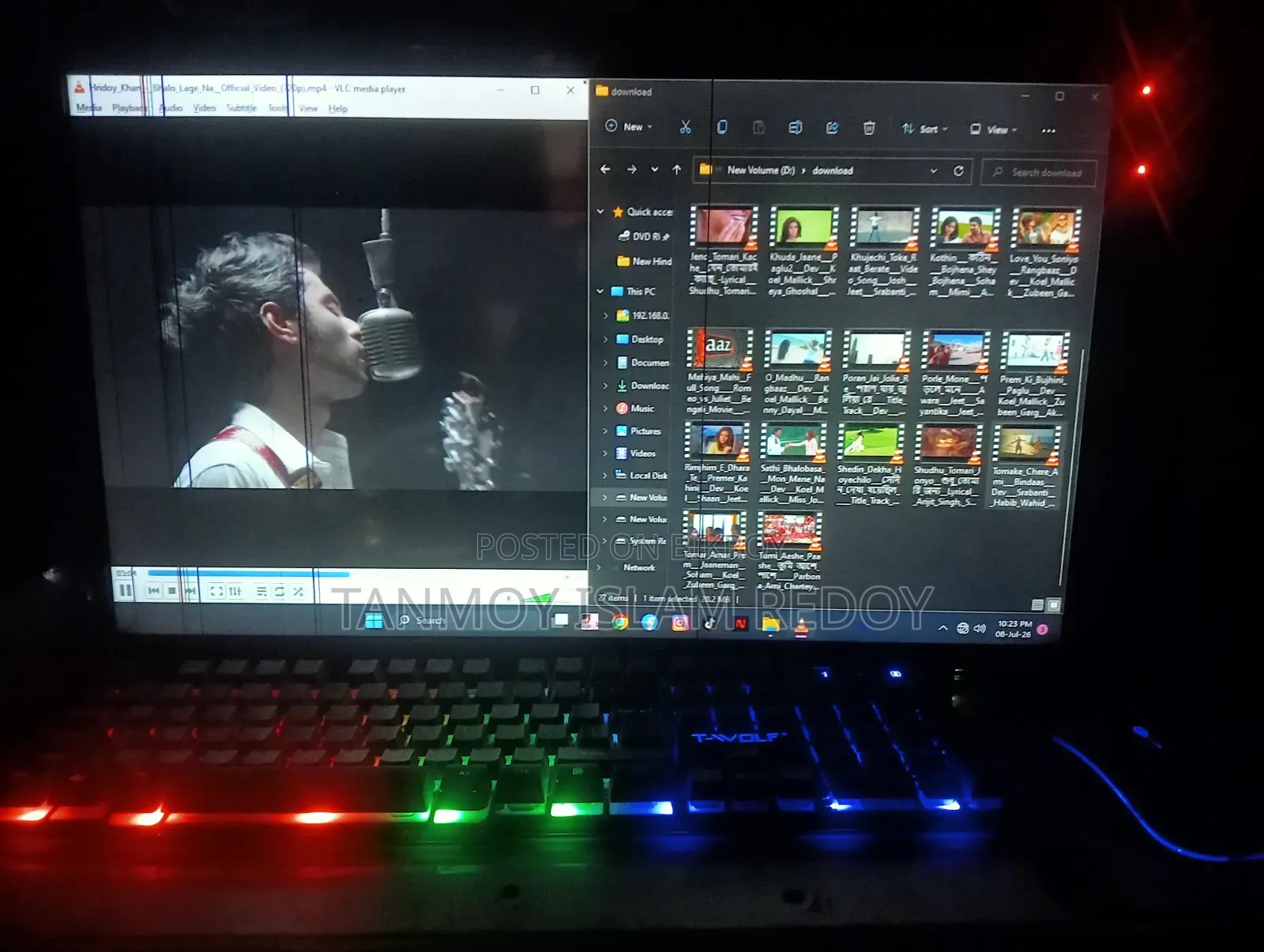Skip to next track in VLC
Screen dimensions: 1264x952
coord(190,590)
